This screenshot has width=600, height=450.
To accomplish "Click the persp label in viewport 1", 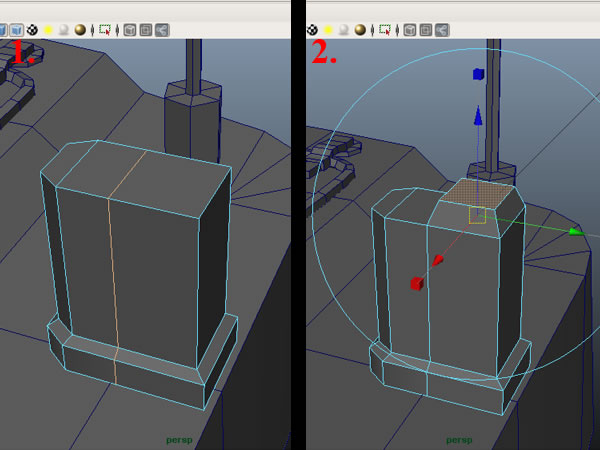I will 179,440.
